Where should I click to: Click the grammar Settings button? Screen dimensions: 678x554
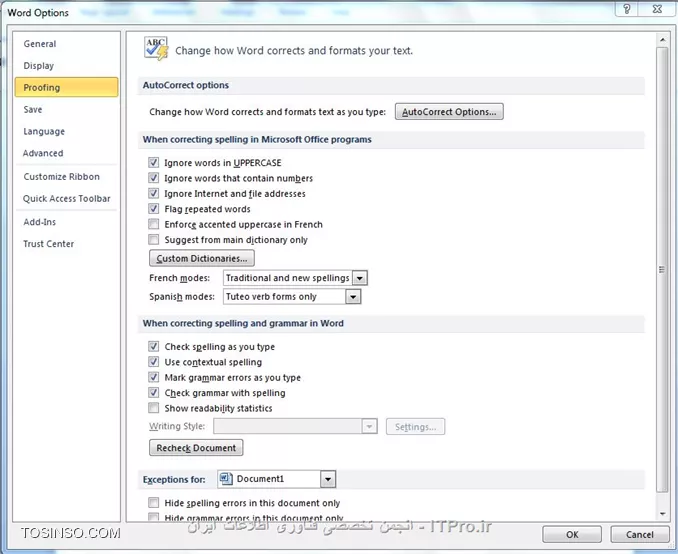click(415, 427)
